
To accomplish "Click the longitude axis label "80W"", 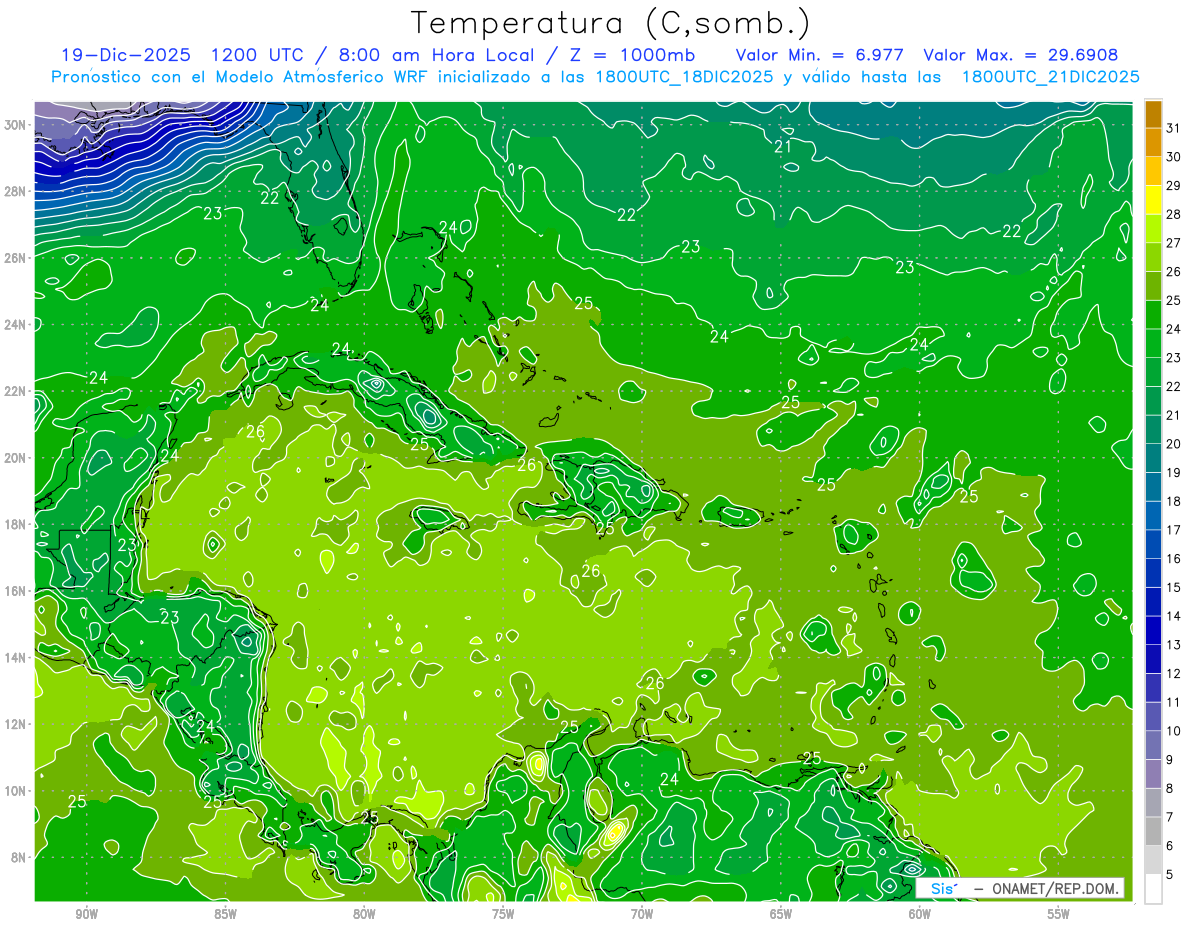I will click(x=364, y=914).
